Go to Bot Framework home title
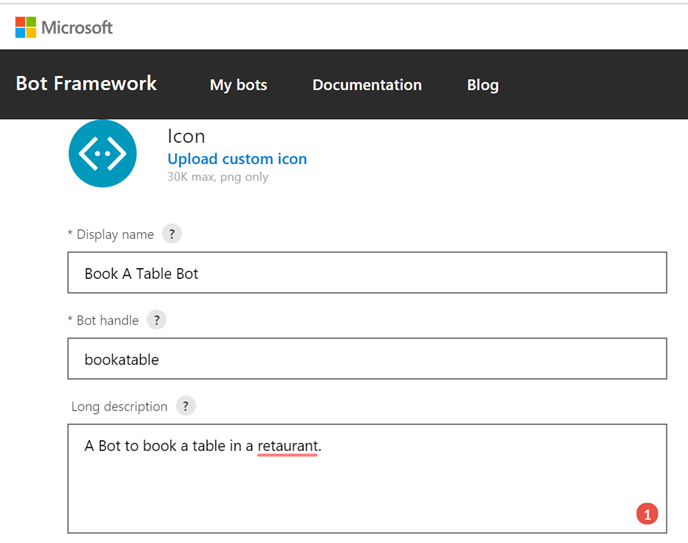Viewport: 688px width, 543px height. (86, 84)
